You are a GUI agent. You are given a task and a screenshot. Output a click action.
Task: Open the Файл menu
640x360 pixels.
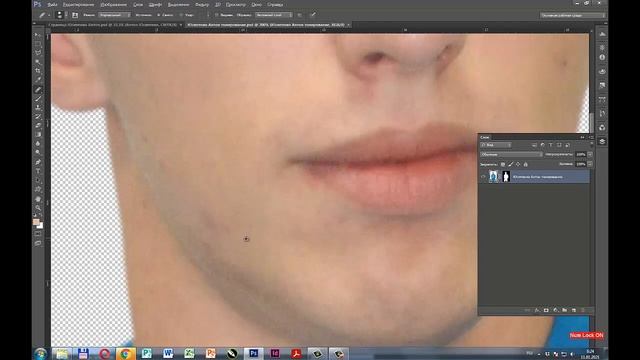point(52,4)
